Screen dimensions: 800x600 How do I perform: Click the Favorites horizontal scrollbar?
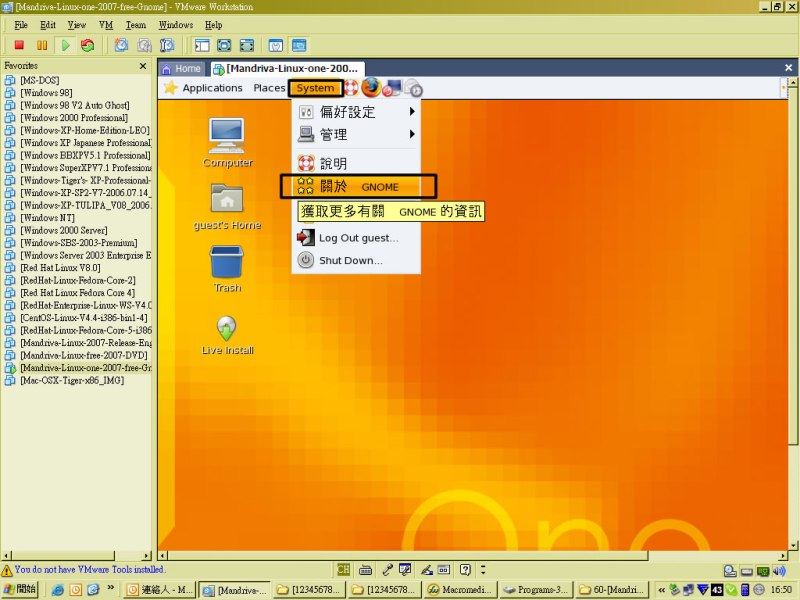(x=77, y=556)
